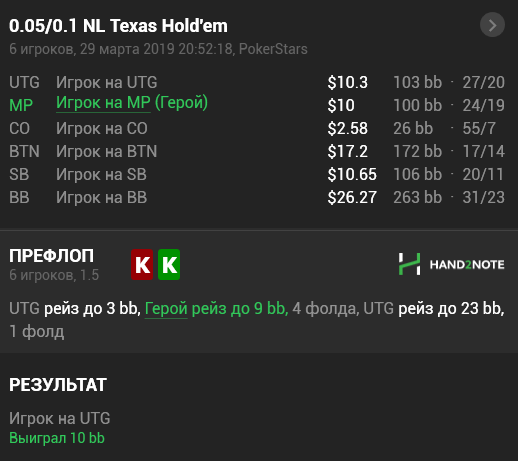Click the ПРЕФЛОП section header
The height and width of the screenshot is (461, 518).
coord(51,256)
